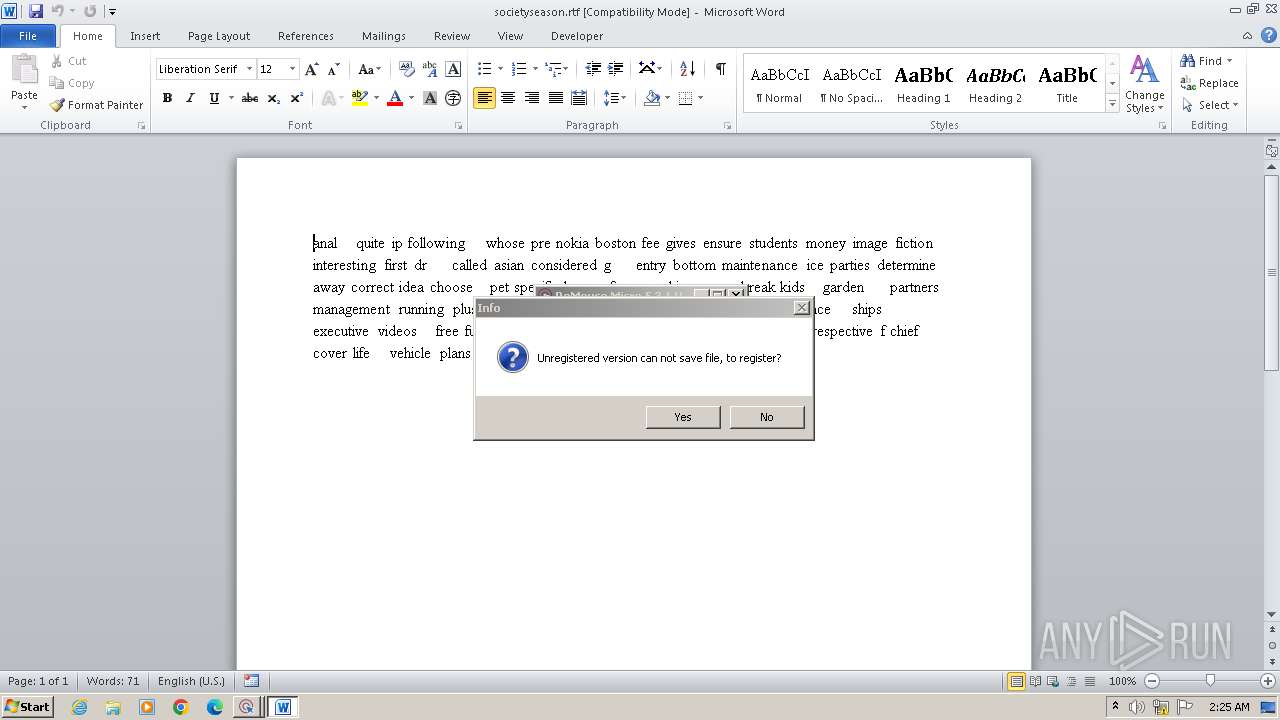Viewport: 1280px width, 720px height.
Task: Open Select dropdown in Editing group
Action: coord(1209,105)
